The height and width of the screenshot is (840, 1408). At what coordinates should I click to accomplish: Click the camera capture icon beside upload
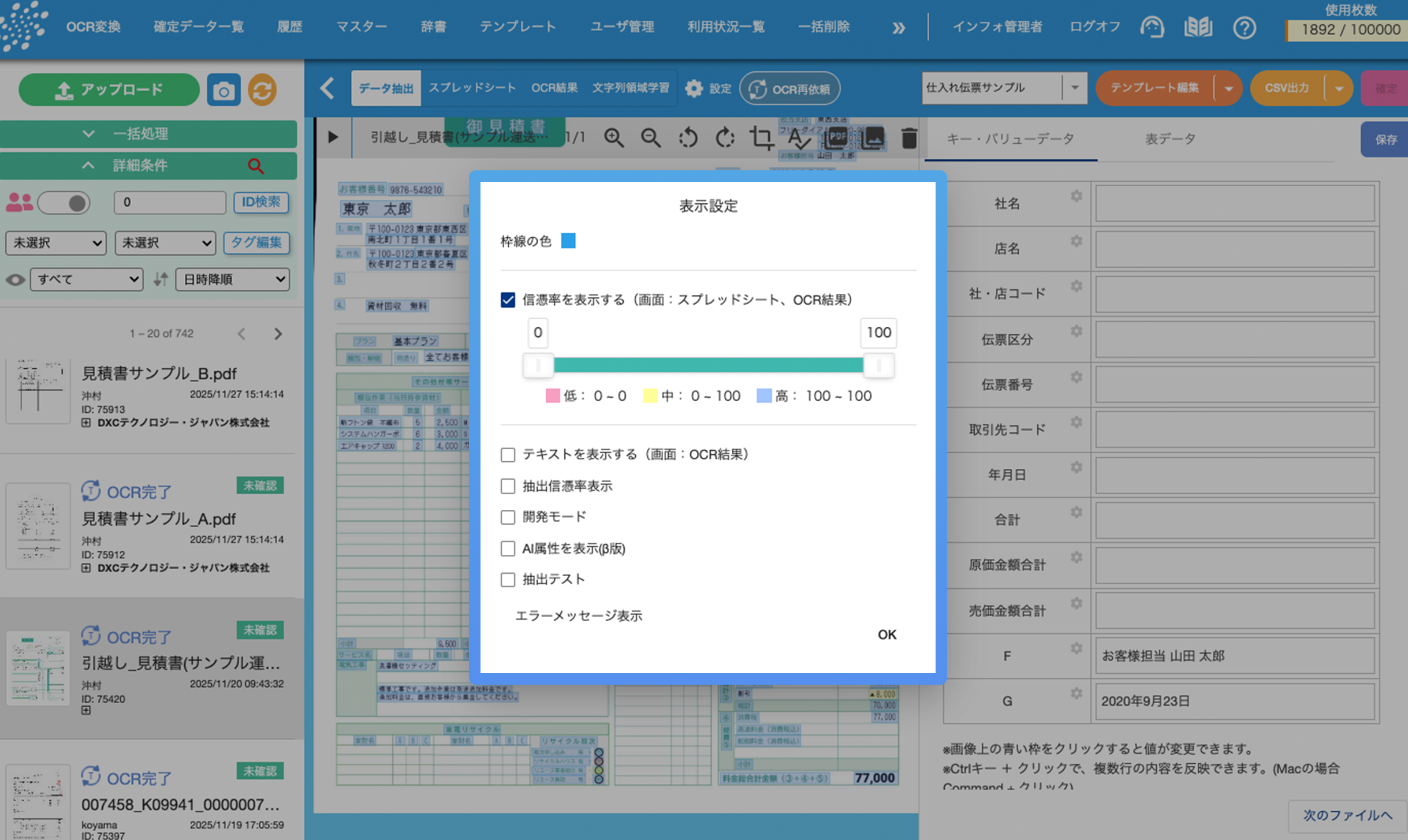pos(224,89)
